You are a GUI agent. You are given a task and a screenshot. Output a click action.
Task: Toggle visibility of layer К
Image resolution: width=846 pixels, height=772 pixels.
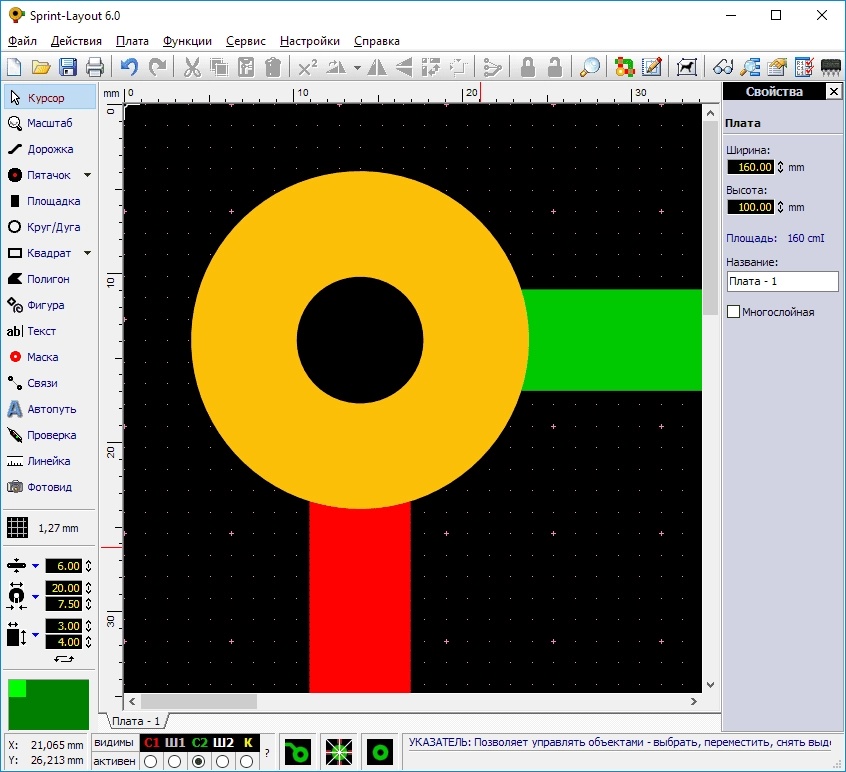tap(248, 743)
